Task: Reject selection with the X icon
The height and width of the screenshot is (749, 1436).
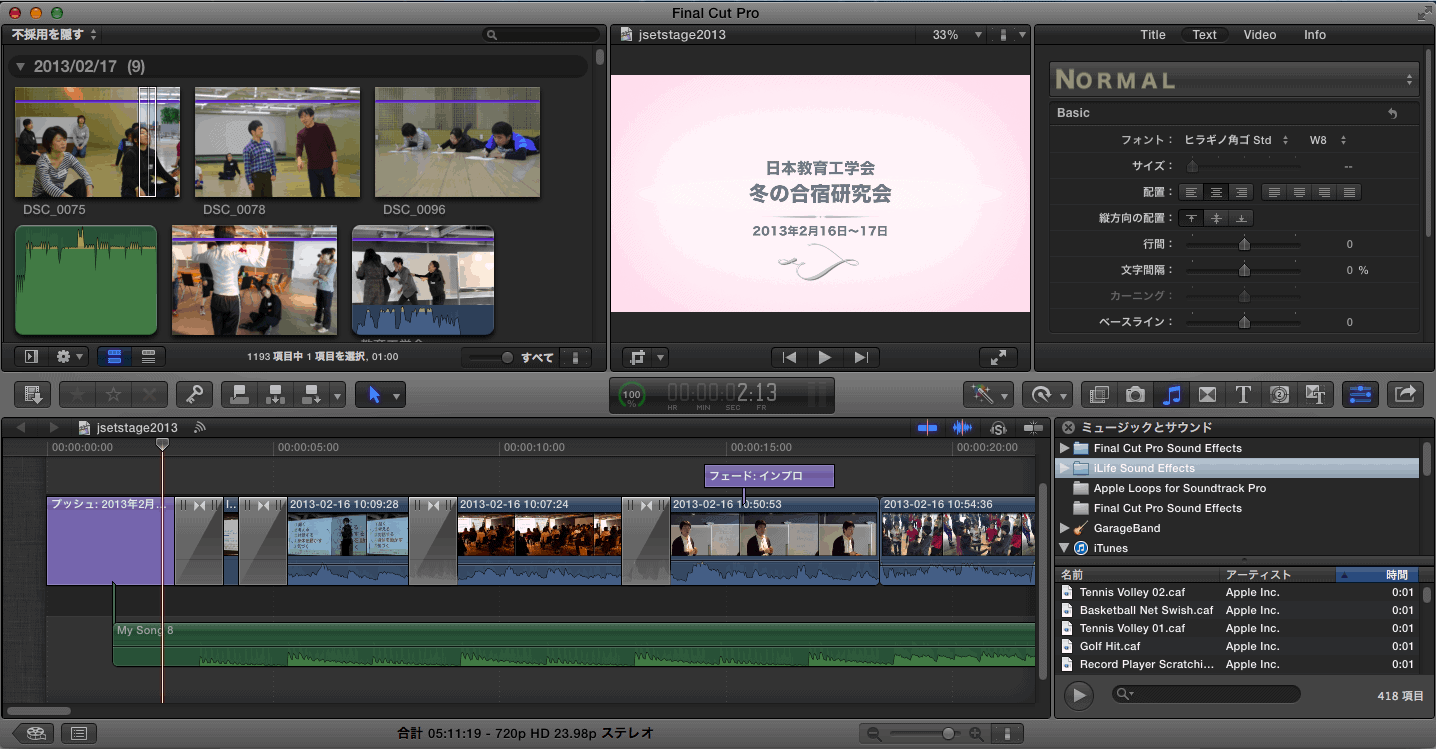Action: (149, 394)
